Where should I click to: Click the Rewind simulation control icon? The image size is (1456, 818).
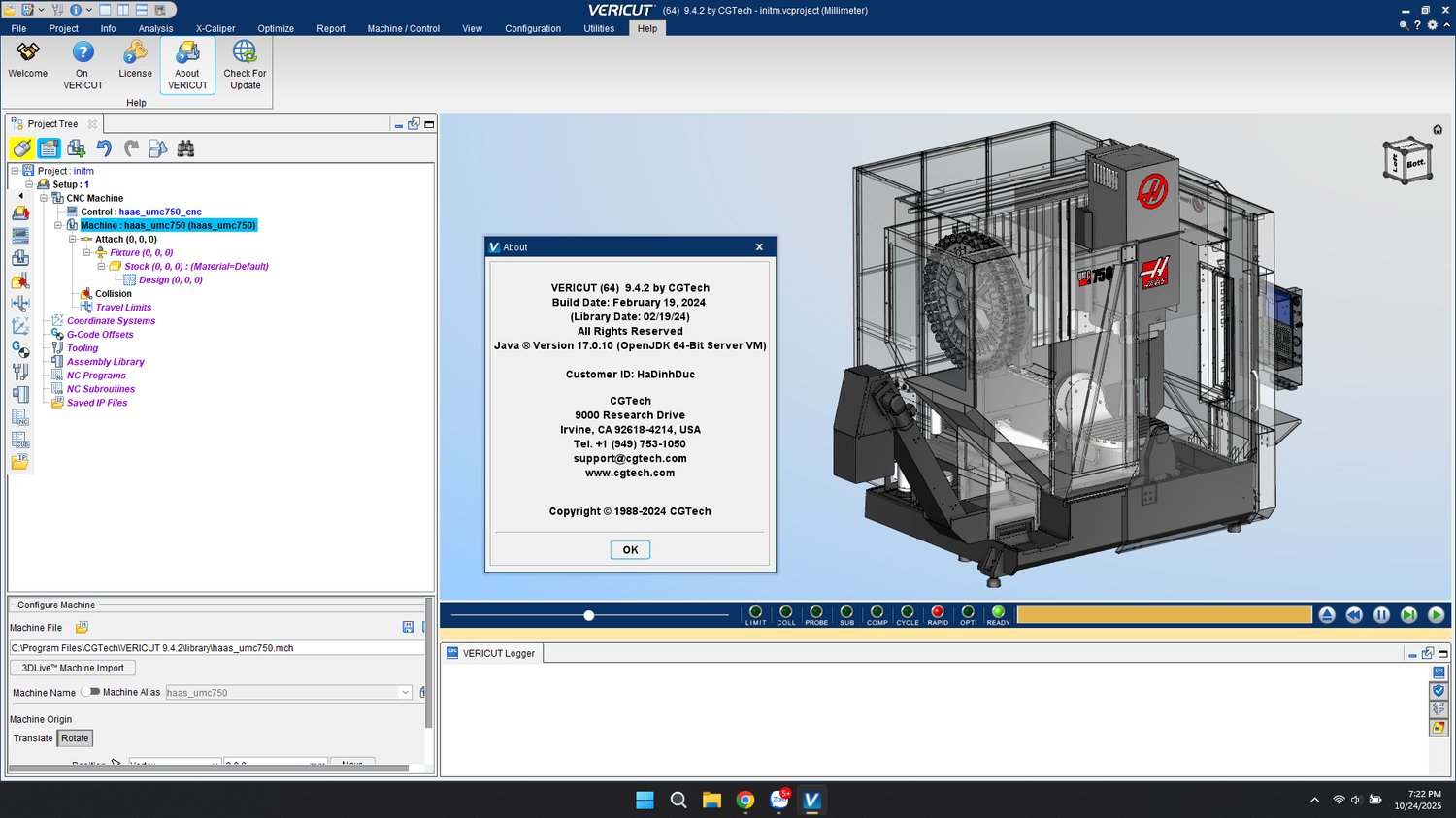[x=1354, y=615]
